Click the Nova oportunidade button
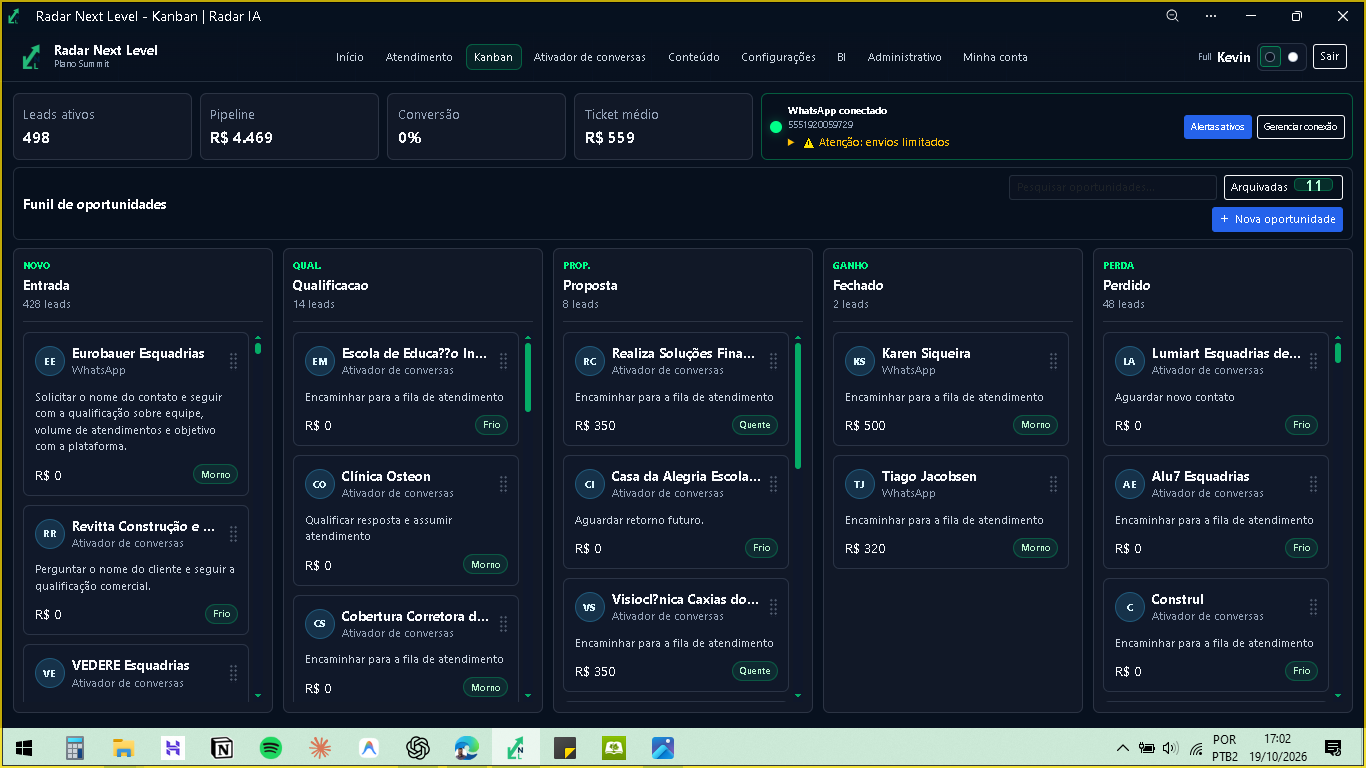 [x=1277, y=219]
